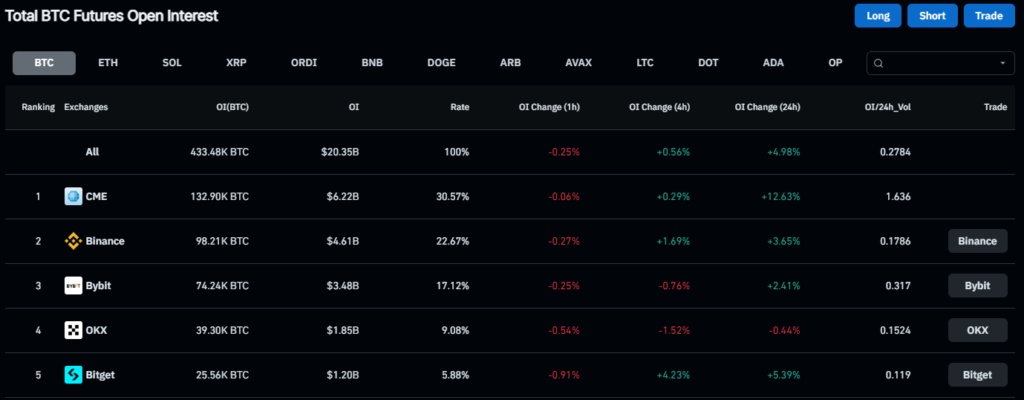
Task: Switch to the ORDI tab
Action: tap(304, 63)
